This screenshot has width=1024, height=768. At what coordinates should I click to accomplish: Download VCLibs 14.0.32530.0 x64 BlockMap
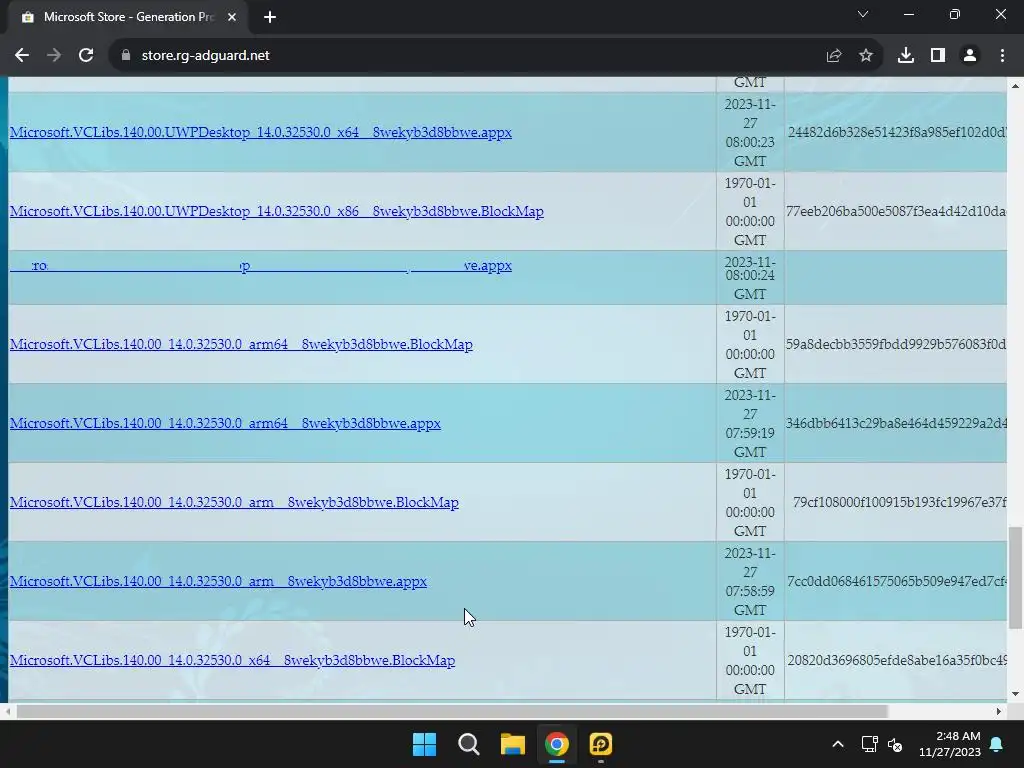coord(232,660)
